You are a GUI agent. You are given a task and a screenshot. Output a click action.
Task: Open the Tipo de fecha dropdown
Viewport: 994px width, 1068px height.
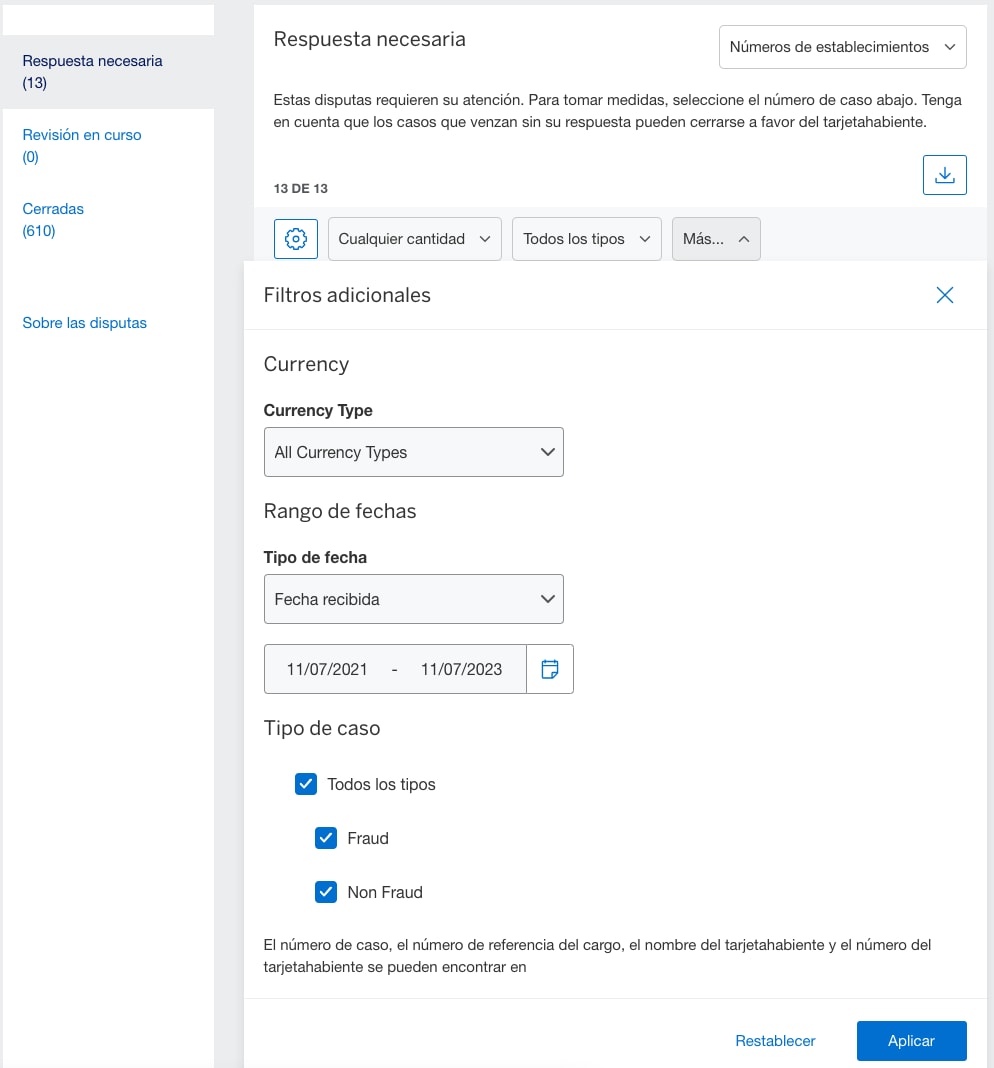pyautogui.click(x=413, y=598)
